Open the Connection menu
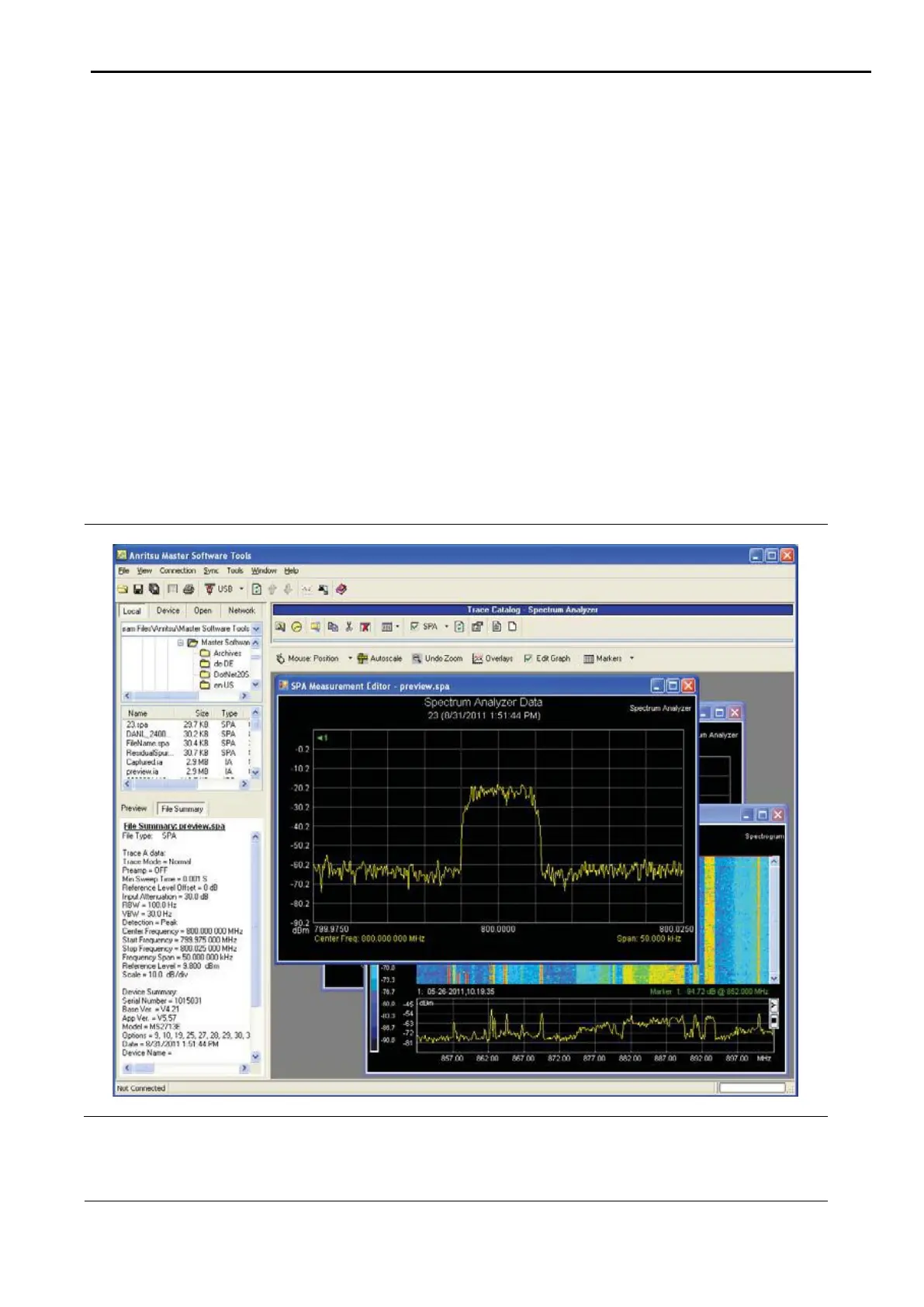This screenshot has height=1307, width=924. point(178,570)
